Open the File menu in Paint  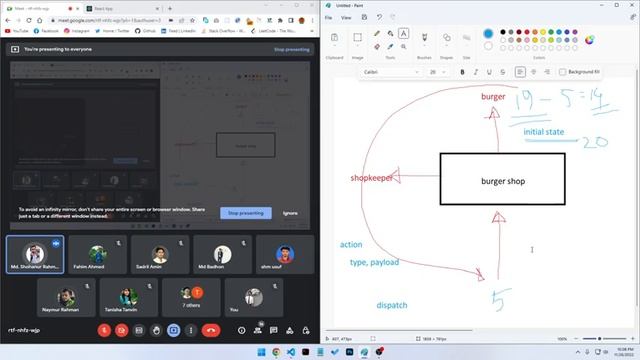(x=328, y=18)
